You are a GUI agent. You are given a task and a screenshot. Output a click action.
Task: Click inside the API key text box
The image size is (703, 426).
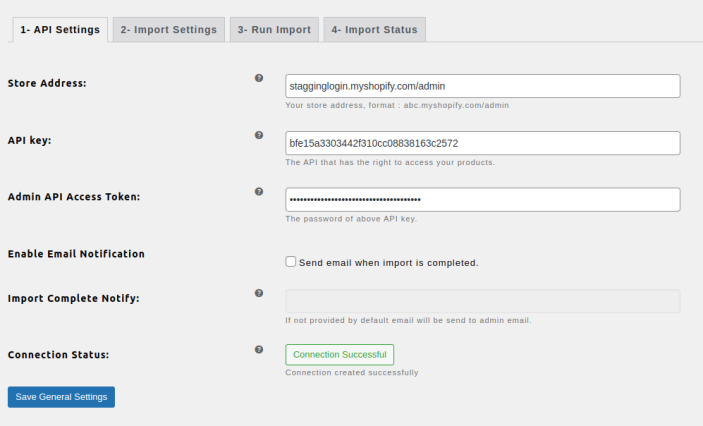(482, 143)
